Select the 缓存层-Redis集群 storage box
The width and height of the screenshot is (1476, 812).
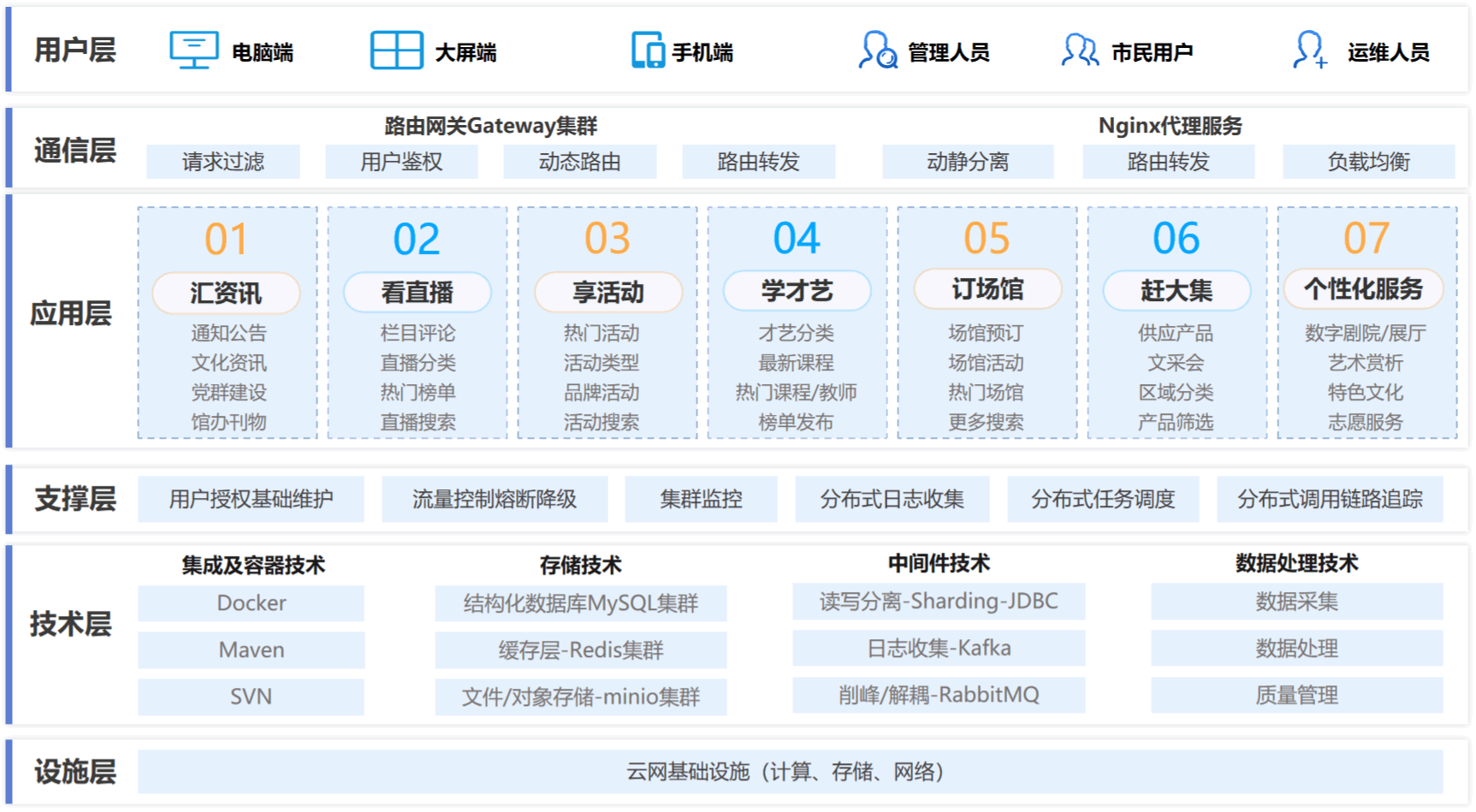click(580, 650)
